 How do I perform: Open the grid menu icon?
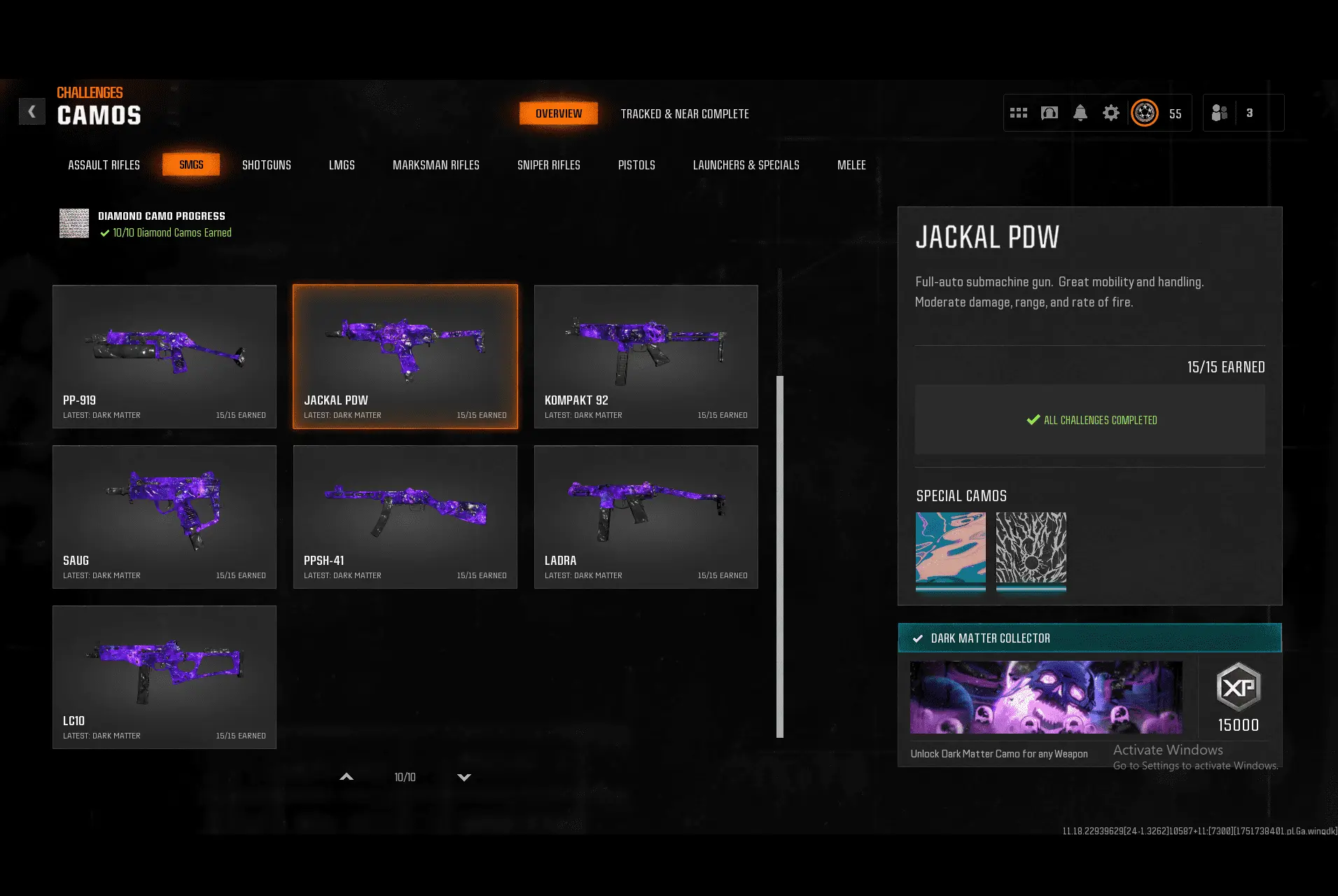tap(1019, 113)
